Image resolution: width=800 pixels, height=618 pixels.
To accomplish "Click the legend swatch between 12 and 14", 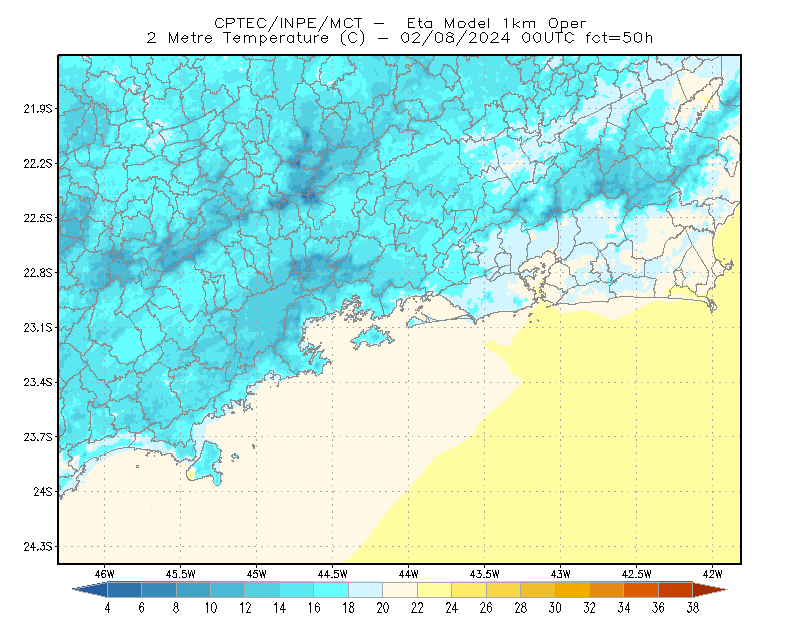I will point(262,590).
